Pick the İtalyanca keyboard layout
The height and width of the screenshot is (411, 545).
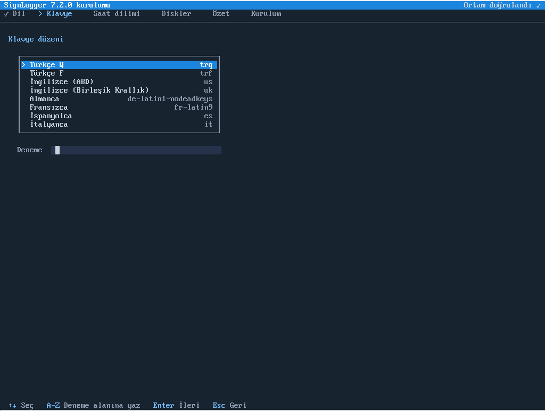click(119, 124)
